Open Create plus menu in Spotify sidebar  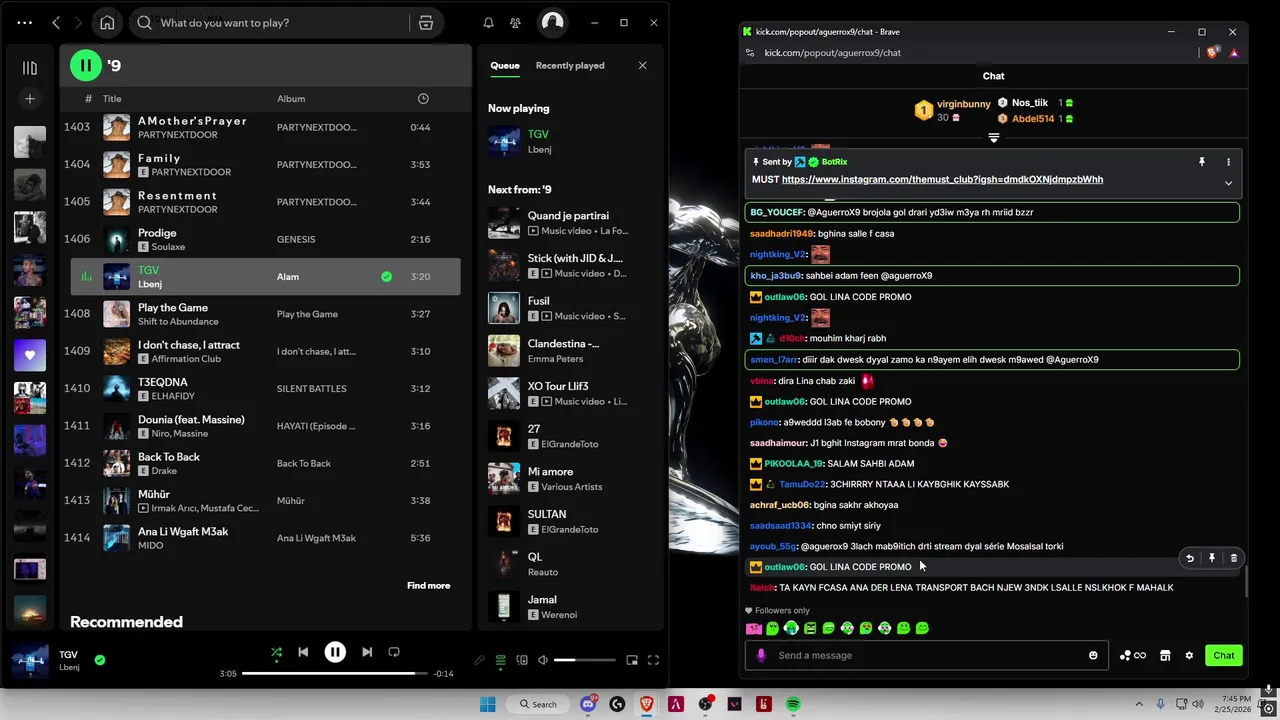(30, 99)
